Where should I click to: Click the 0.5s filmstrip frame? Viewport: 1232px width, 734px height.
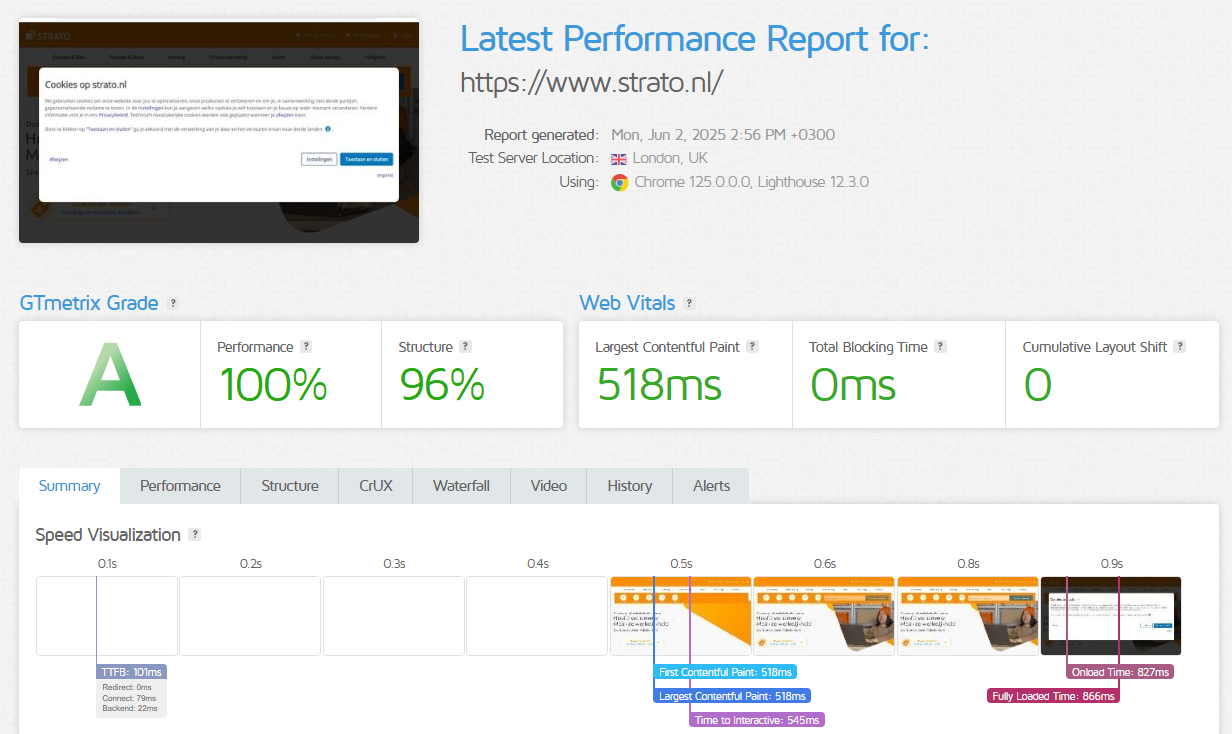681,616
